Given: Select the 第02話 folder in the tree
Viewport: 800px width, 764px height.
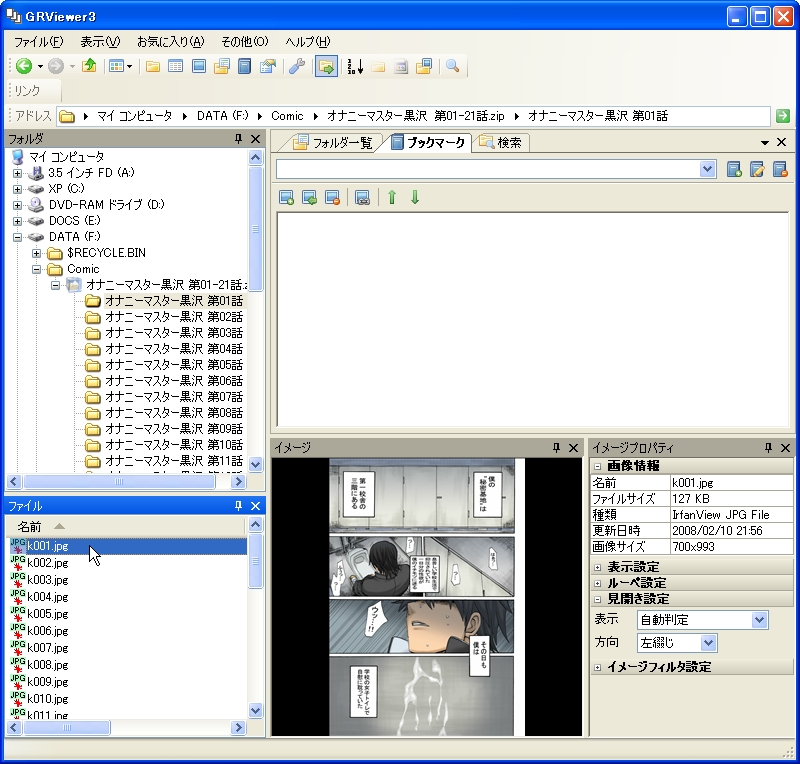Looking at the screenshot, I should click(173, 317).
